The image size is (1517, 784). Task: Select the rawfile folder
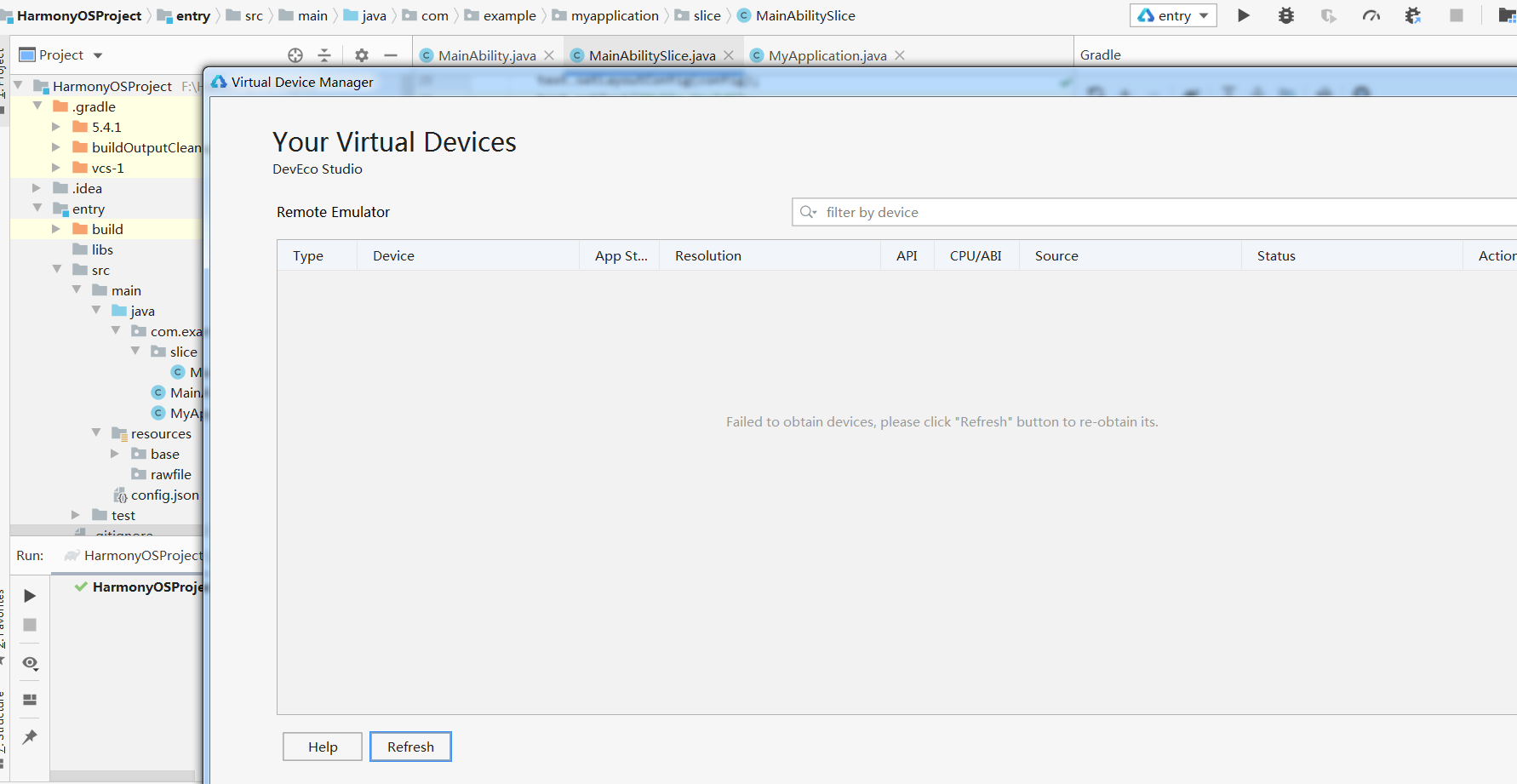point(170,474)
